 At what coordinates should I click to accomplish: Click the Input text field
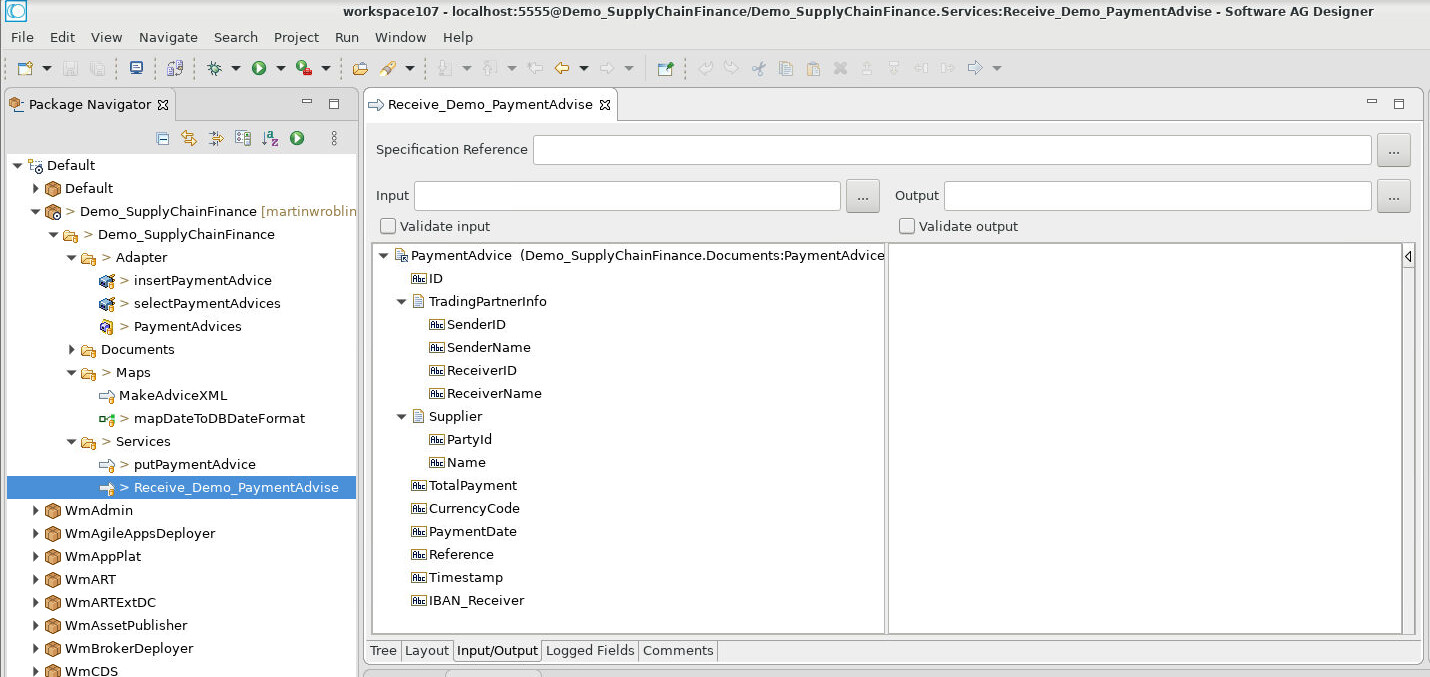627,196
